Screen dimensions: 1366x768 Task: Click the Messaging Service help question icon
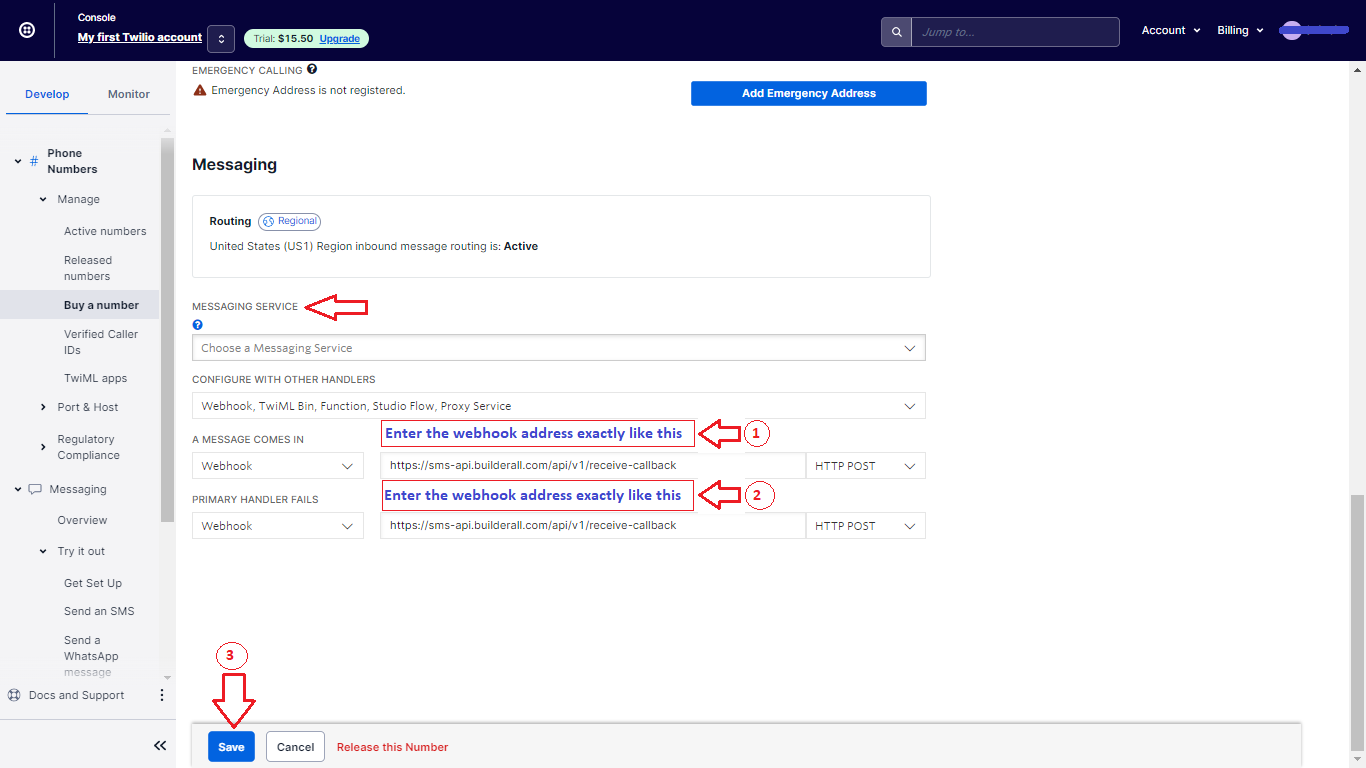tap(197, 325)
